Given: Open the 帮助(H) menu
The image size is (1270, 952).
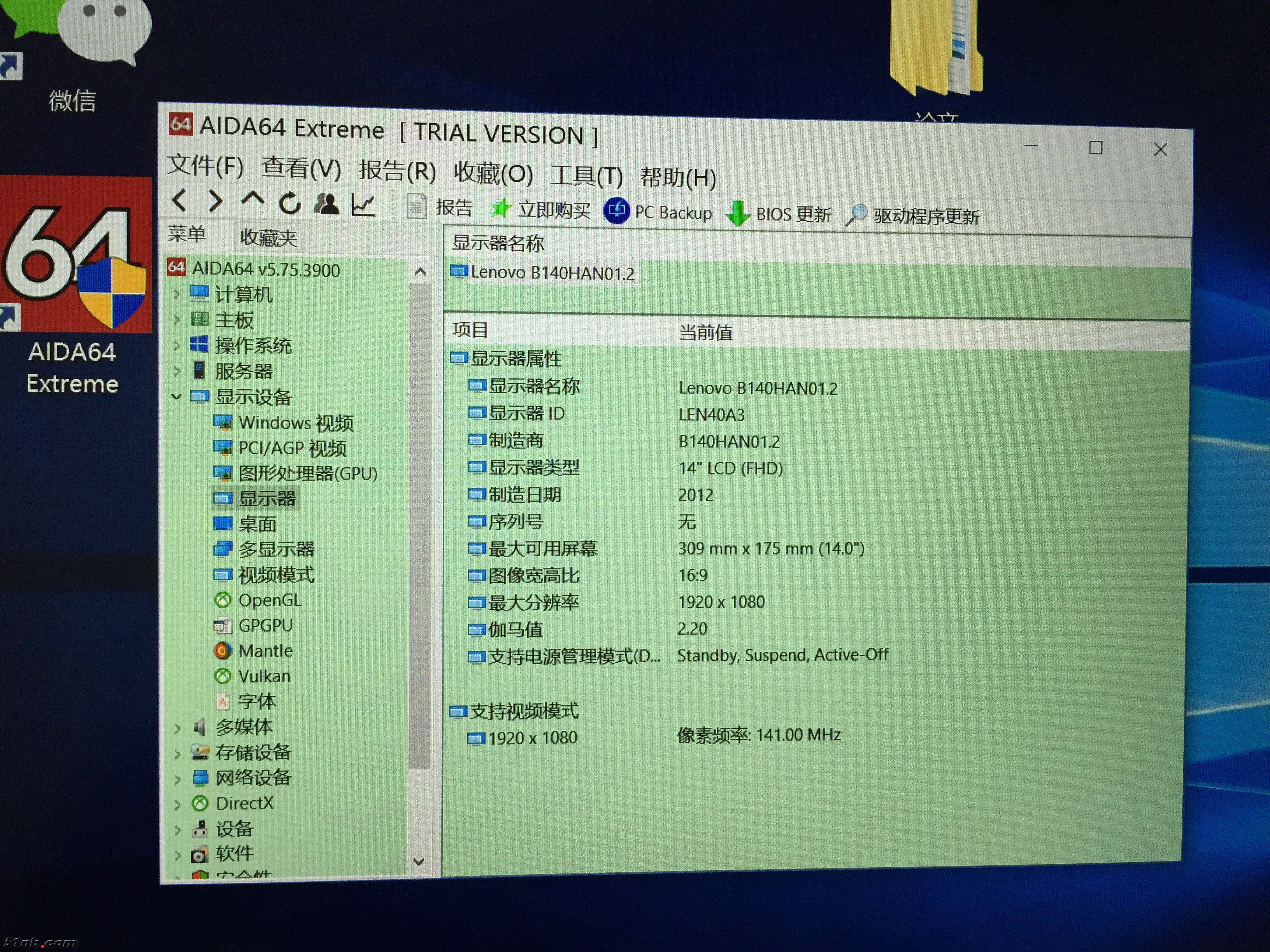Looking at the screenshot, I should coord(678,177).
